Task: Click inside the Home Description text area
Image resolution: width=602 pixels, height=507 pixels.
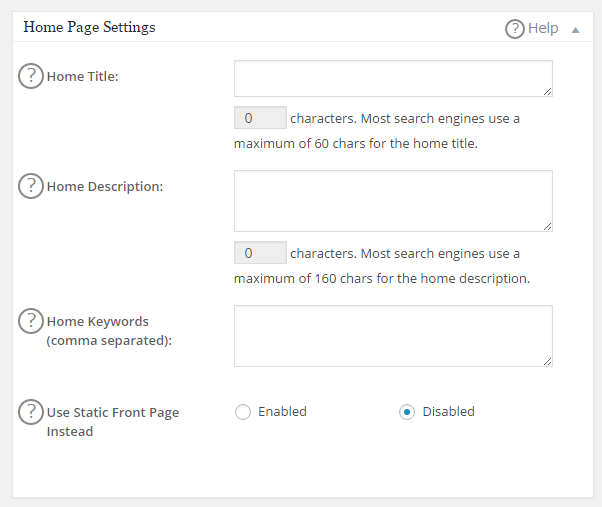Action: click(x=392, y=200)
